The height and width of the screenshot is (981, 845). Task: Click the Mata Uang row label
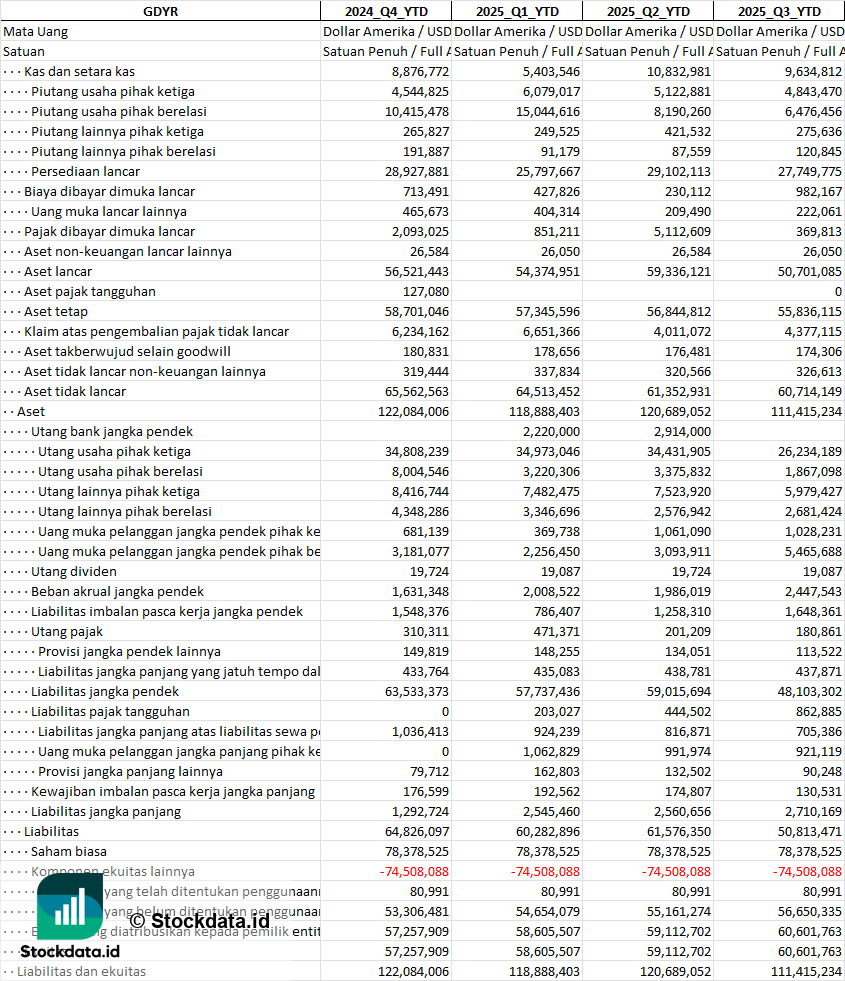[36, 31]
